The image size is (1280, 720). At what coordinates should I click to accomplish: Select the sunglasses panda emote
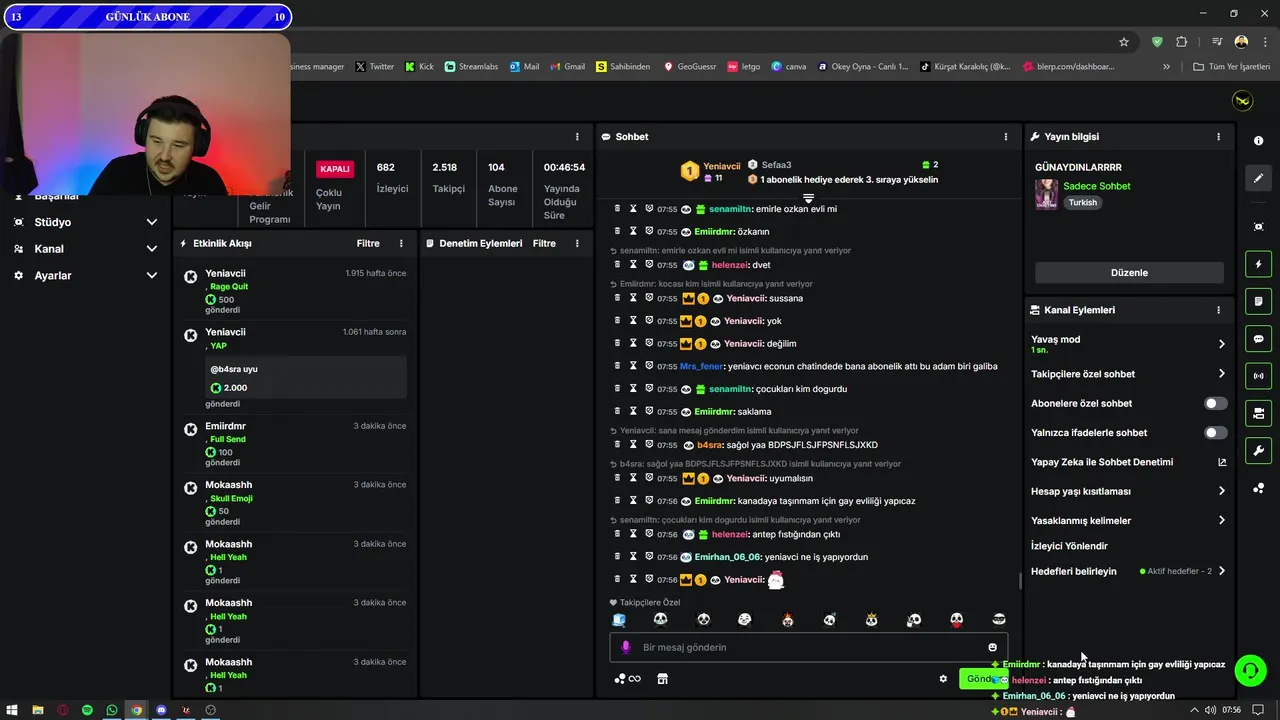pyautogui.click(x=998, y=620)
